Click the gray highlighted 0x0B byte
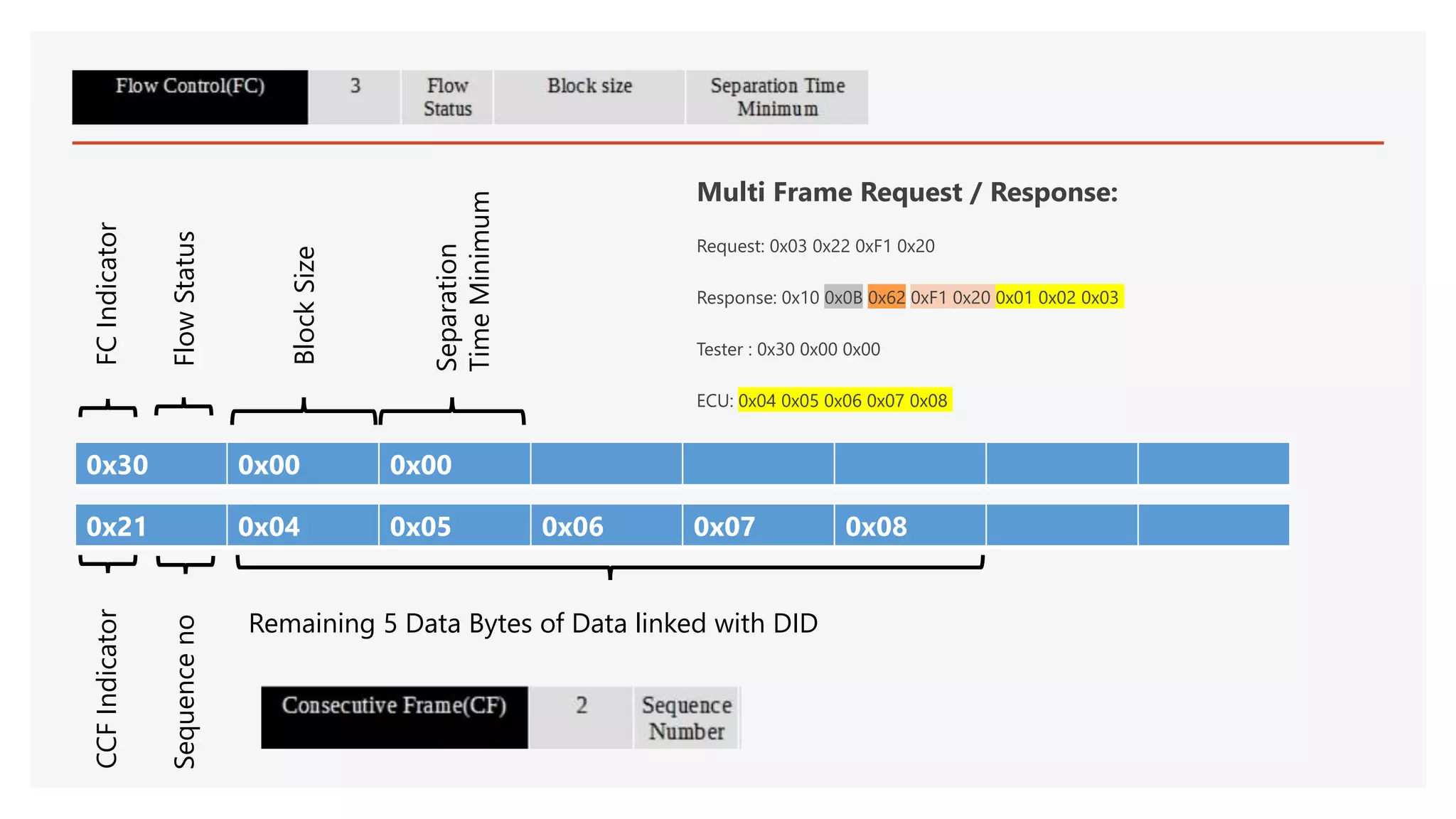1456x819 pixels. 843,297
